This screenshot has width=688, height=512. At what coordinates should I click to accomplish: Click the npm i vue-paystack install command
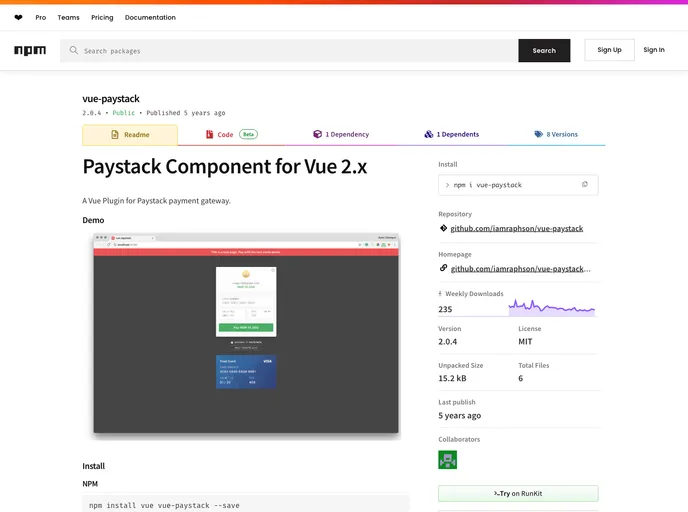click(x=487, y=185)
